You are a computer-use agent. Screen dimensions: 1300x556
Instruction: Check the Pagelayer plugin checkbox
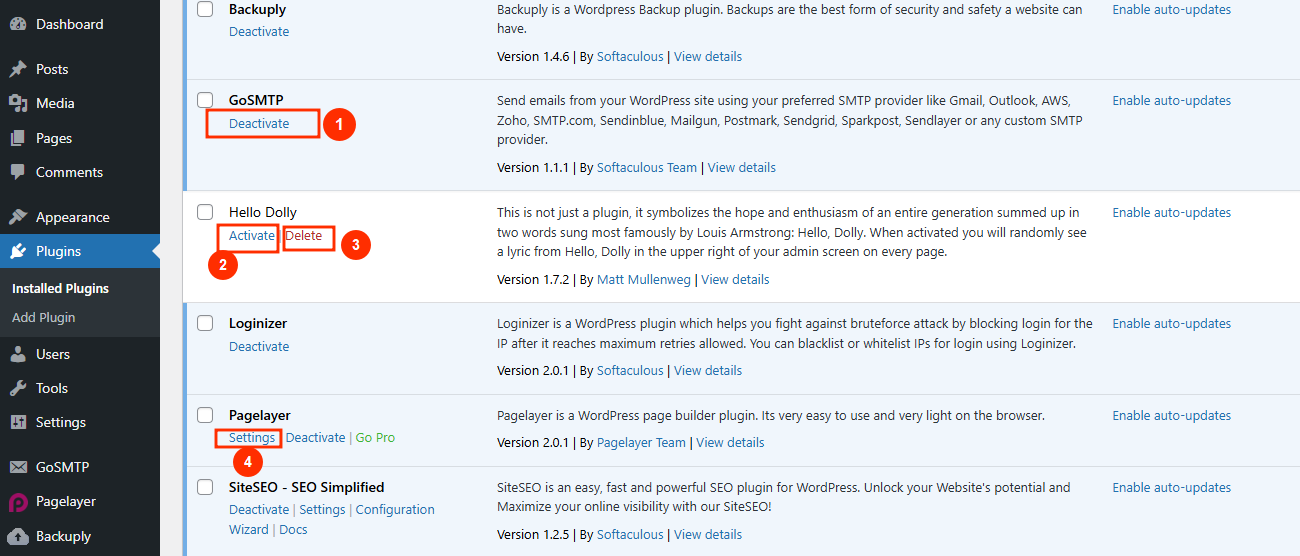point(205,415)
